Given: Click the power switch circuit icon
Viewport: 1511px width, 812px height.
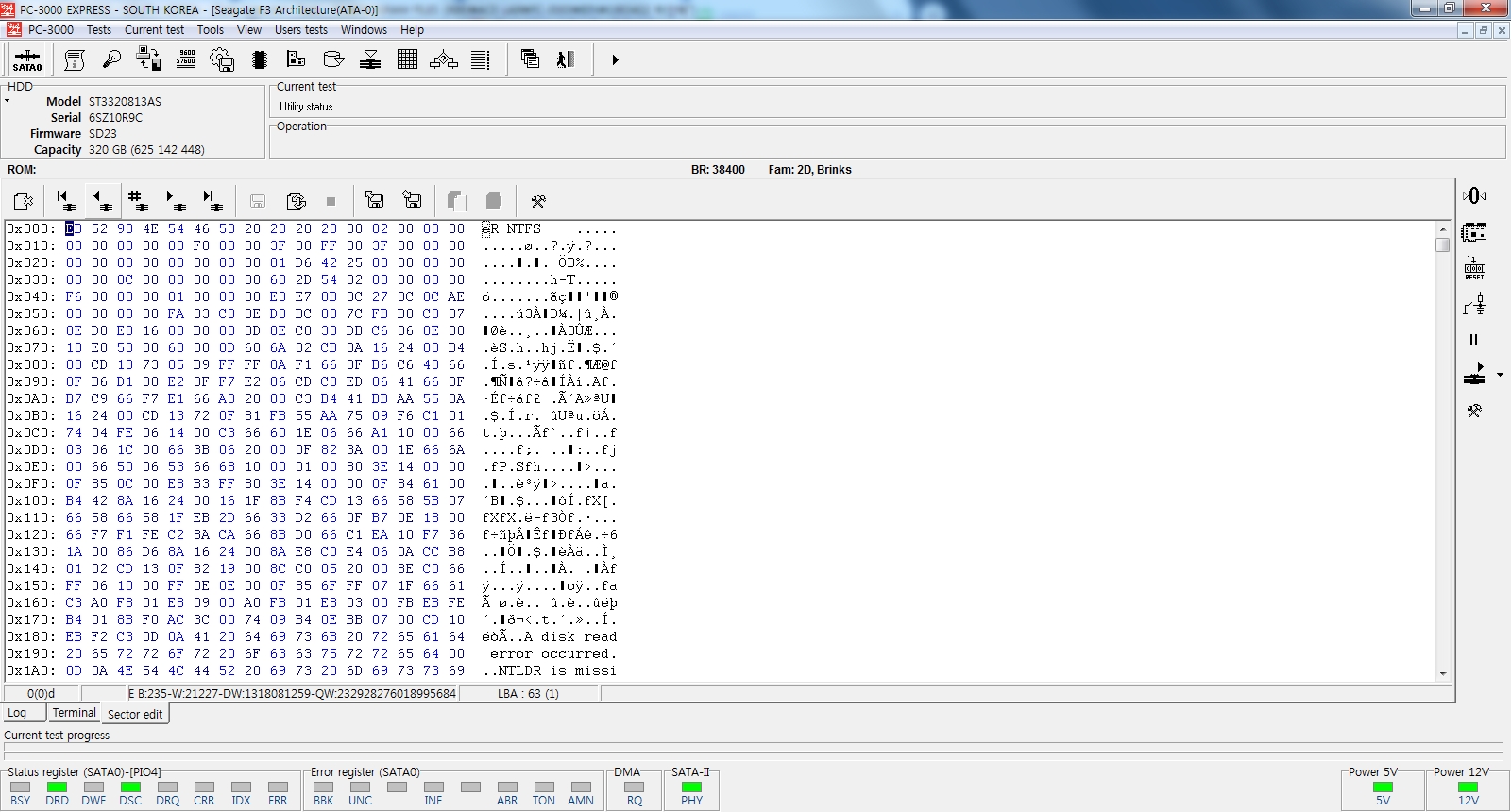Looking at the screenshot, I should click(1474, 304).
